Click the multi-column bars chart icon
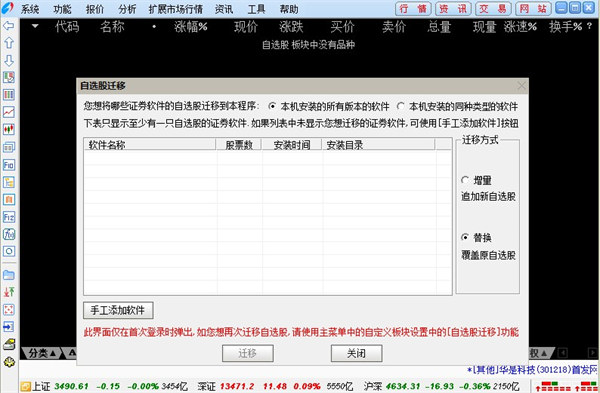 tap(9, 95)
